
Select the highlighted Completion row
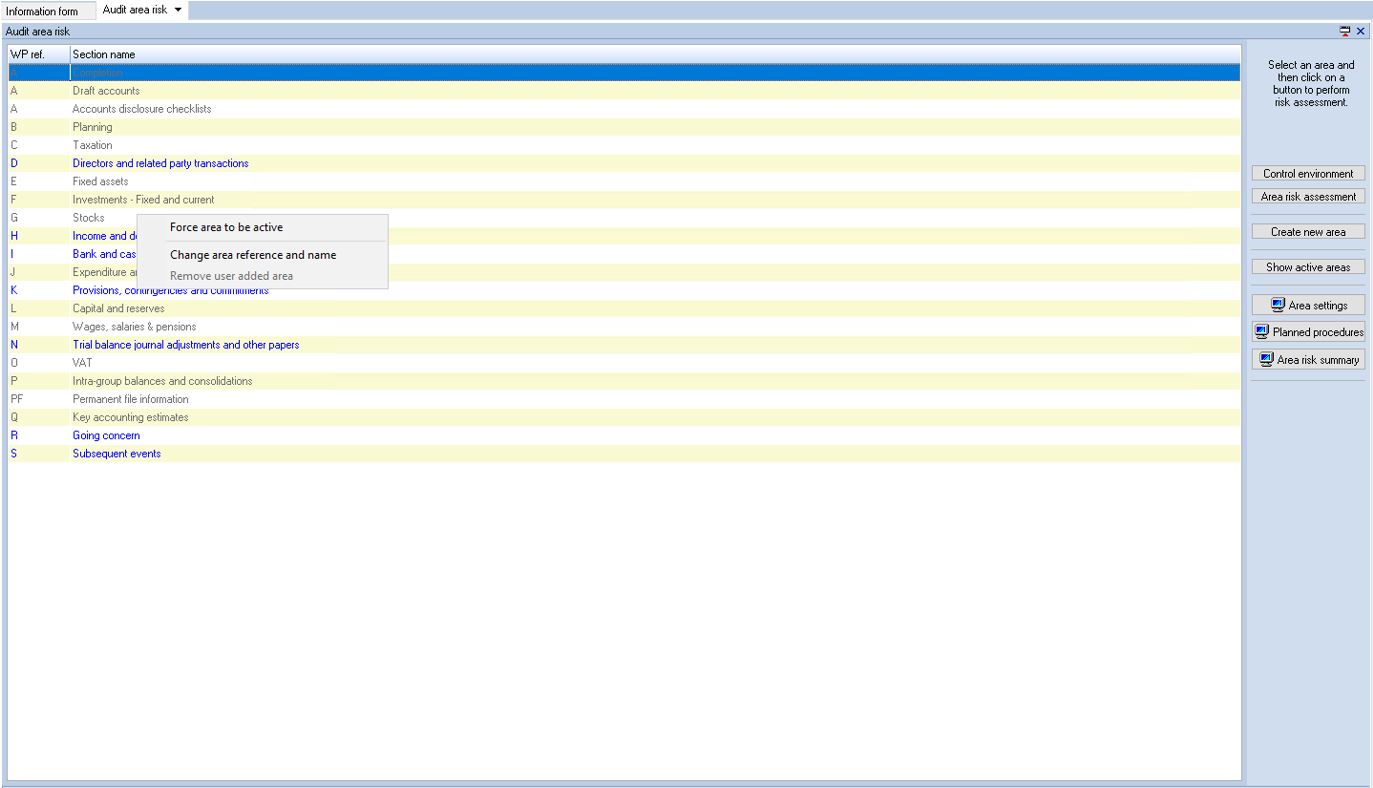(624, 73)
